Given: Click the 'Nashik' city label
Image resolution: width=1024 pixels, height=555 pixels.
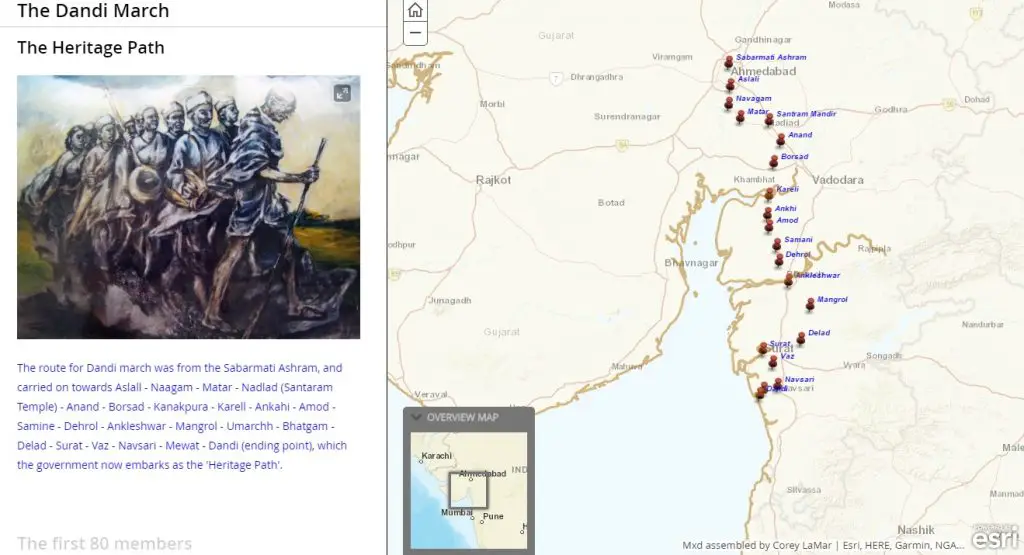Looking at the screenshot, I should [916, 530].
